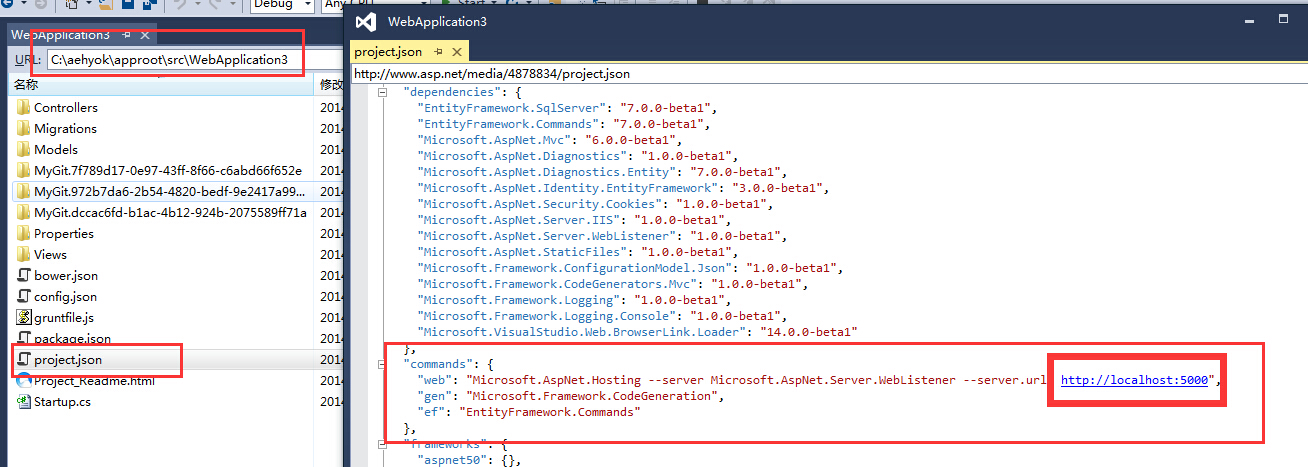Collapse the "dependencies" JSON block
Image resolution: width=1308 pixels, height=467 pixels.
point(383,91)
